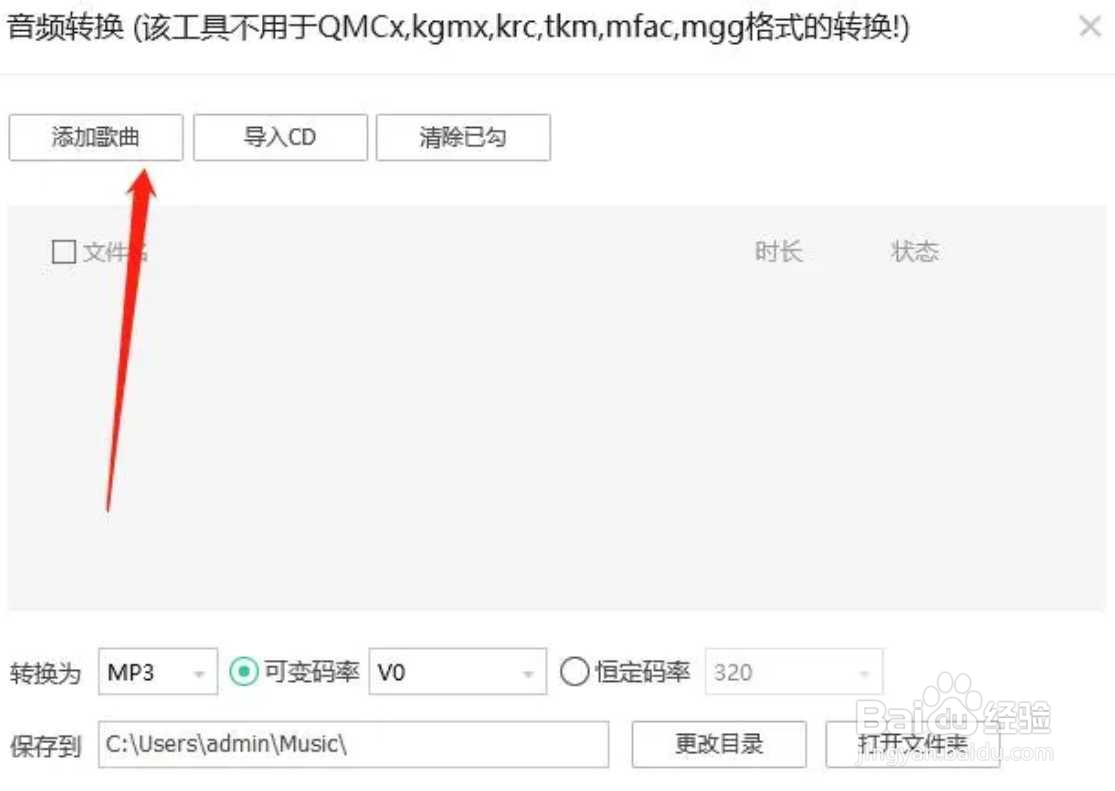1115x791 pixels.
Task: Click the 转换为 label
Action: tap(46, 673)
